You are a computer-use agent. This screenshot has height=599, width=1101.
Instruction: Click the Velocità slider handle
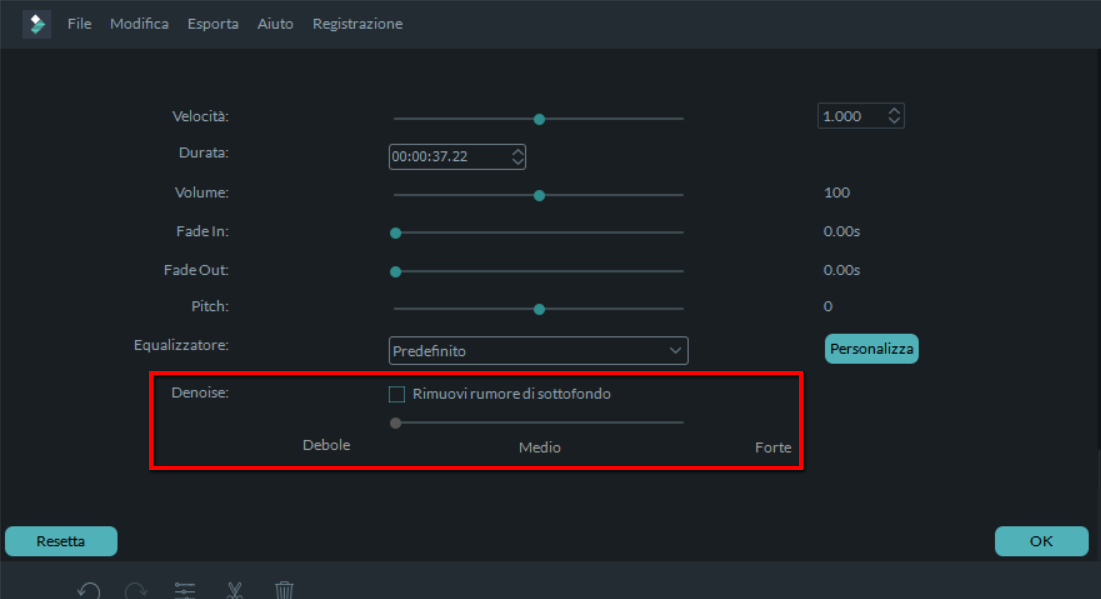tap(539, 119)
